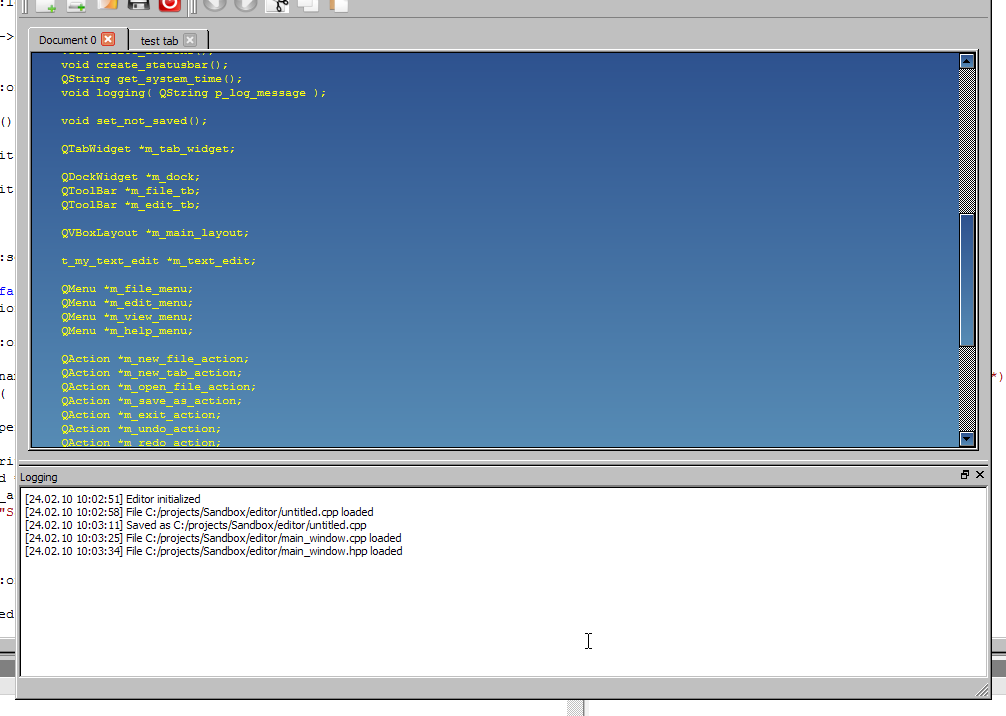Click the edit toolbar drag handle

(x=193, y=6)
